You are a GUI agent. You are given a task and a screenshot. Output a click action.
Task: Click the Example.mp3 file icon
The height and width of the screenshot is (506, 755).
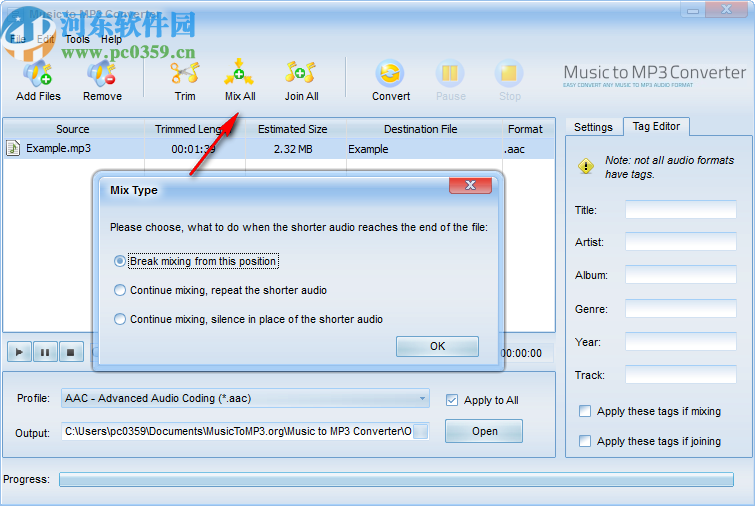click(13, 148)
